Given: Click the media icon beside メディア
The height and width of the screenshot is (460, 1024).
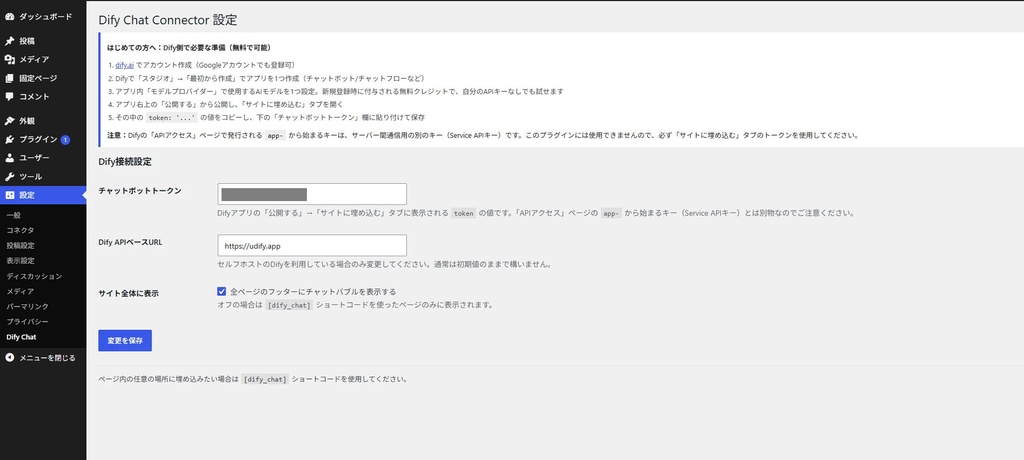Looking at the screenshot, I should click(x=9, y=59).
